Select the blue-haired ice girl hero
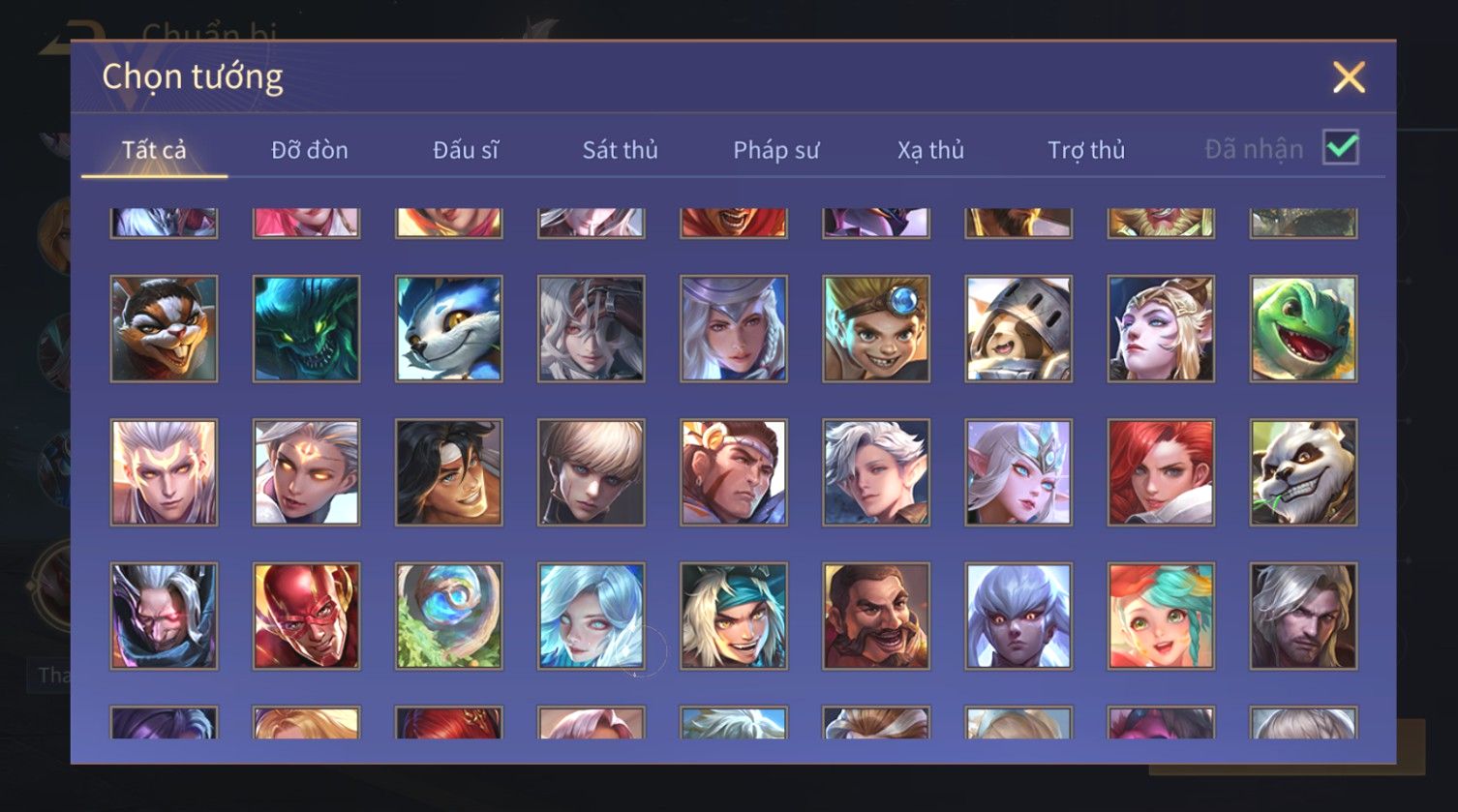 pos(592,617)
